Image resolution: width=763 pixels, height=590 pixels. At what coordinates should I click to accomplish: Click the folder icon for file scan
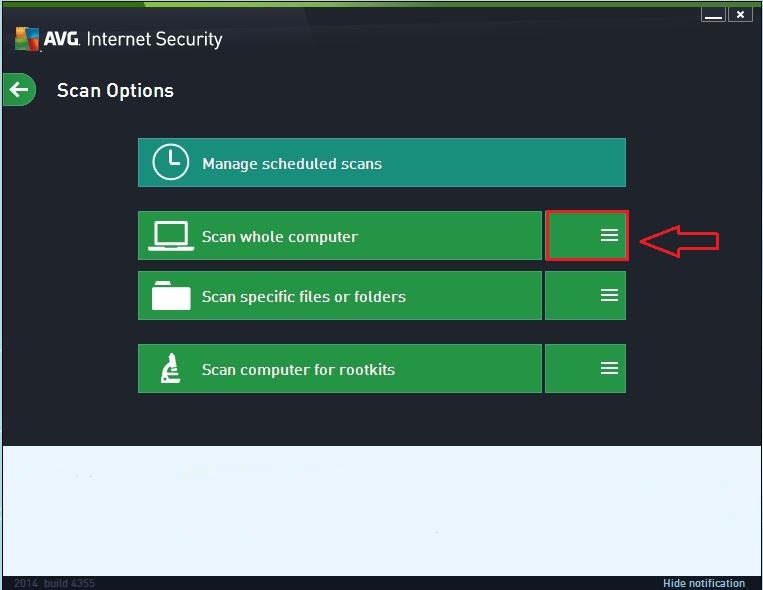pos(171,295)
